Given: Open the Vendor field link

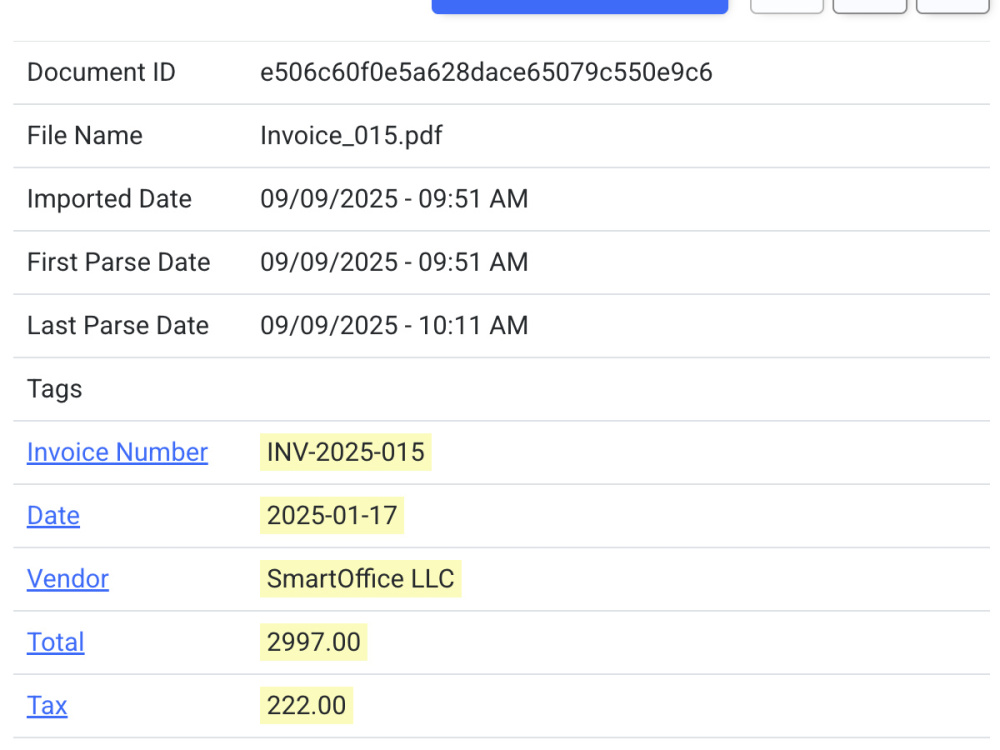Looking at the screenshot, I should [x=68, y=578].
